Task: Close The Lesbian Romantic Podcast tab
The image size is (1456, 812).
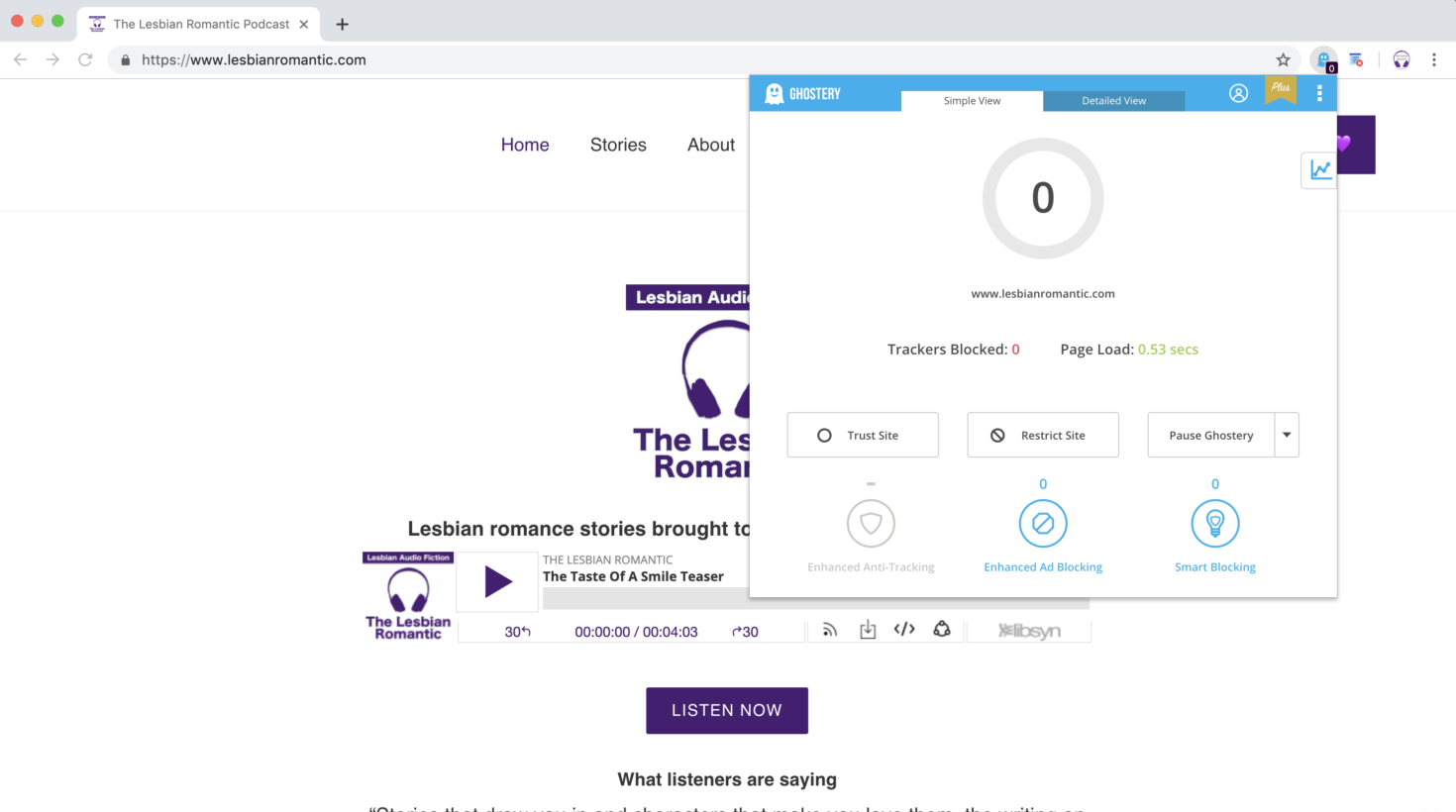Action: (x=304, y=24)
